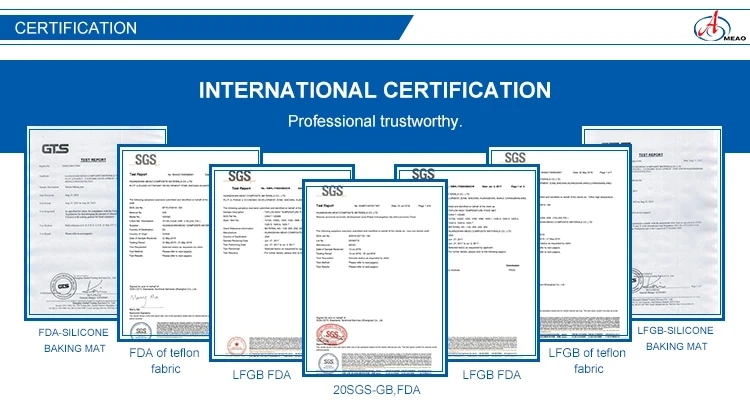
Task: Click the right 'LFGB FDA' caption
Action: [492, 375]
